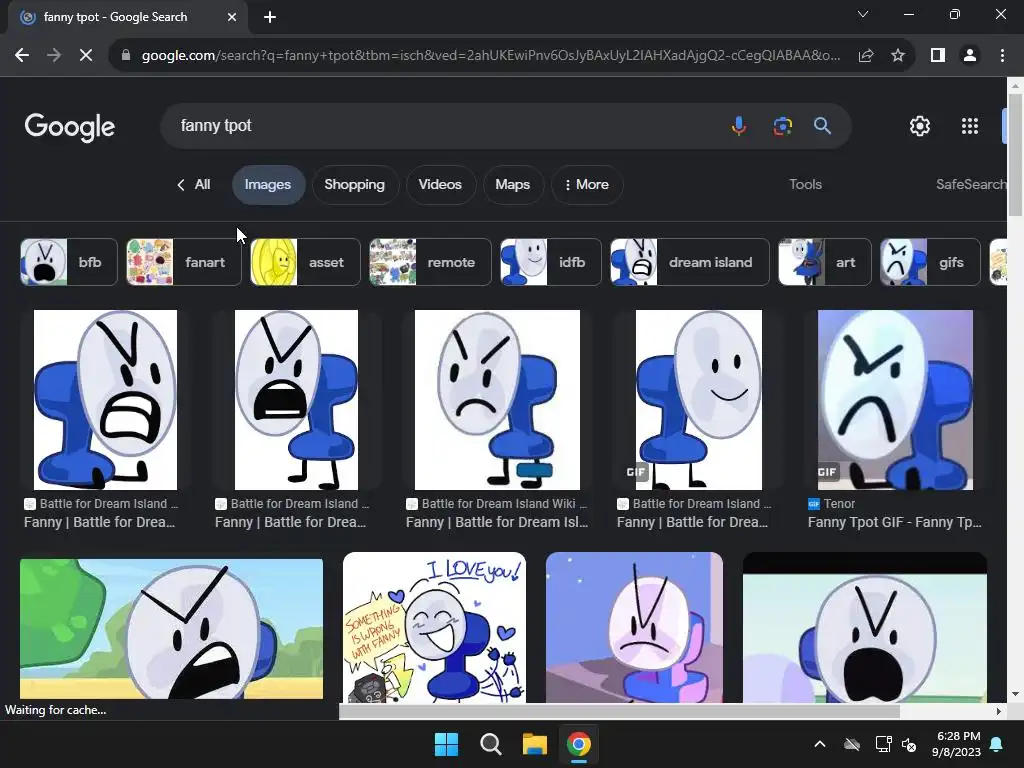Open Chrome three-dot menu
Viewport: 1024px width, 768px height.
tap(1002, 56)
